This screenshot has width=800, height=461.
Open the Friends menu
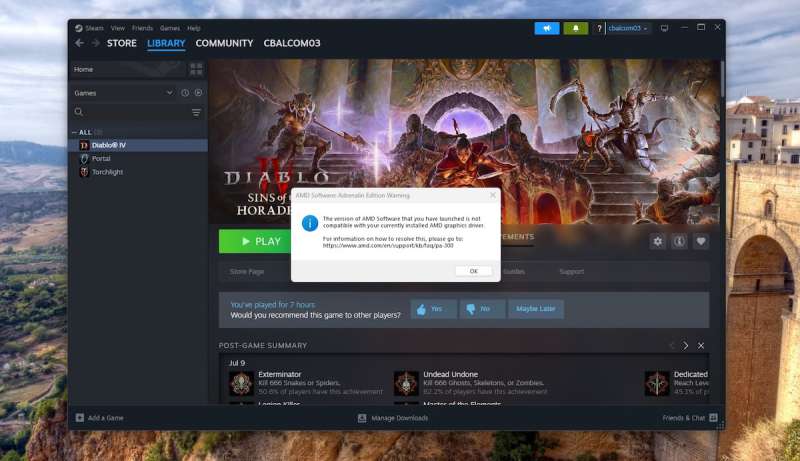[x=142, y=28]
